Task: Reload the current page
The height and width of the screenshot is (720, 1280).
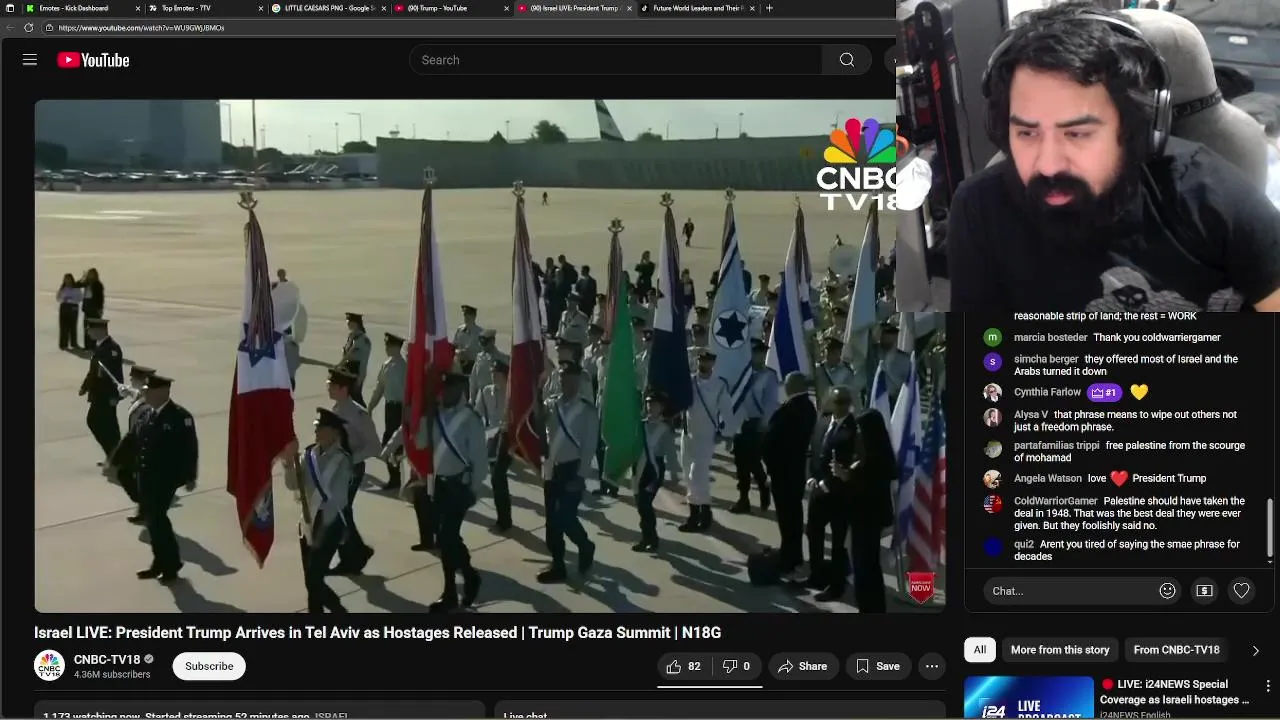Action: 28,28
